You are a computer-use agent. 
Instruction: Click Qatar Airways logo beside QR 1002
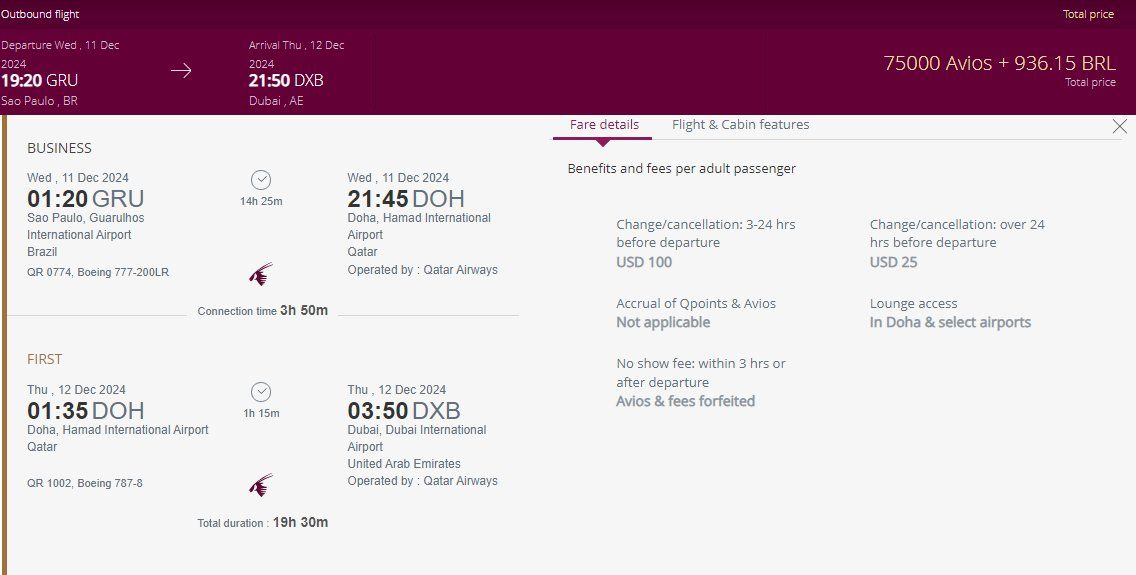click(x=260, y=486)
